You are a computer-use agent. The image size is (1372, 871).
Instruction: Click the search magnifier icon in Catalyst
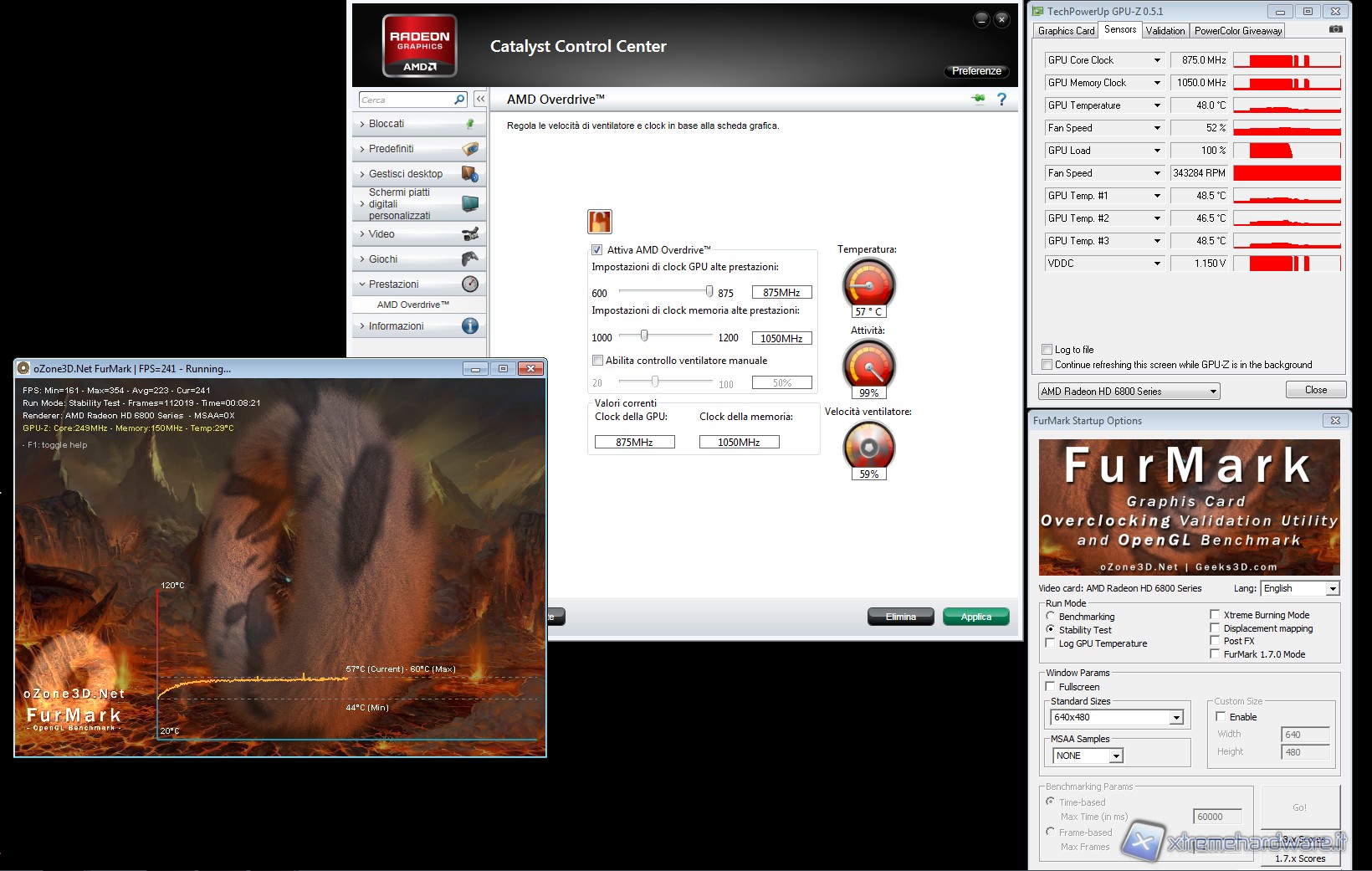pos(459,100)
